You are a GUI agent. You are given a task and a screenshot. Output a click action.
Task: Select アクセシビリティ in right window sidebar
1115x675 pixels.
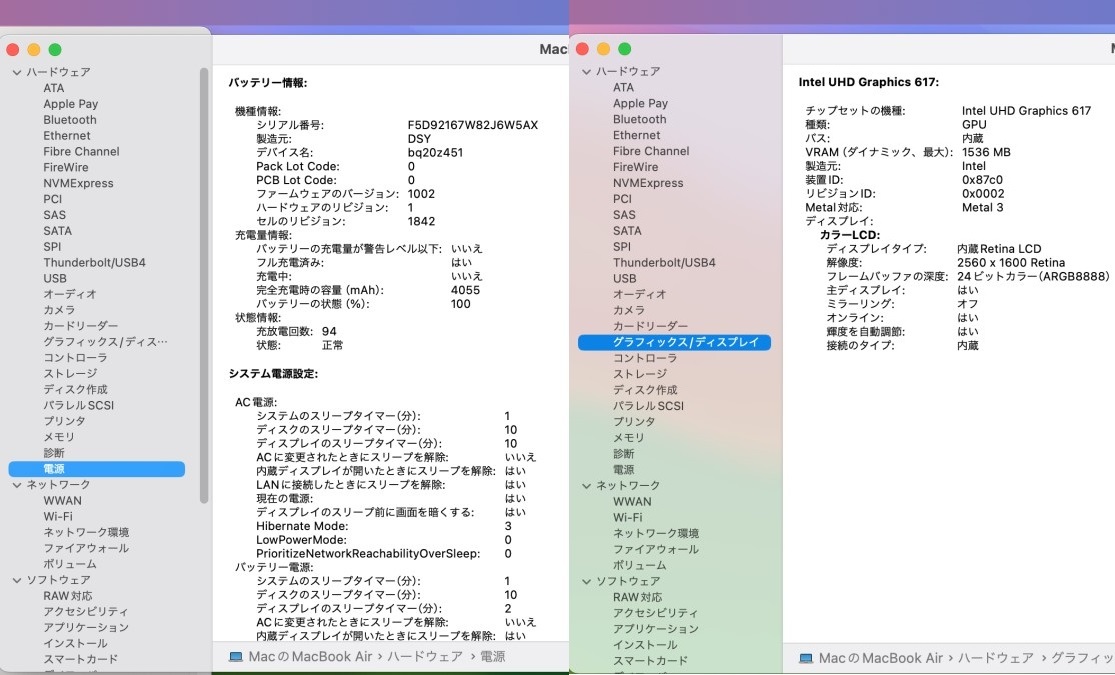655,613
